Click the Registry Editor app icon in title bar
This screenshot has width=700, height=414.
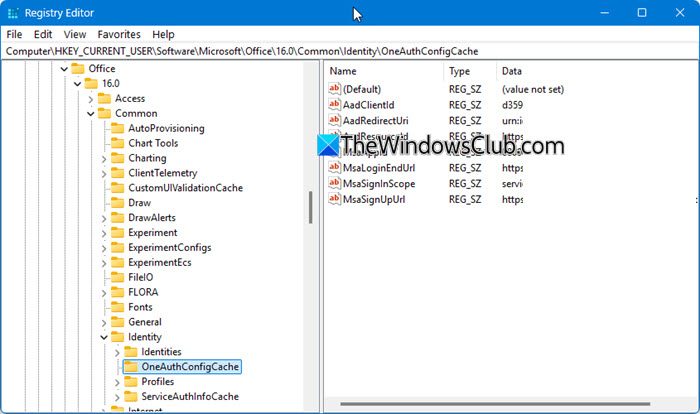point(12,13)
